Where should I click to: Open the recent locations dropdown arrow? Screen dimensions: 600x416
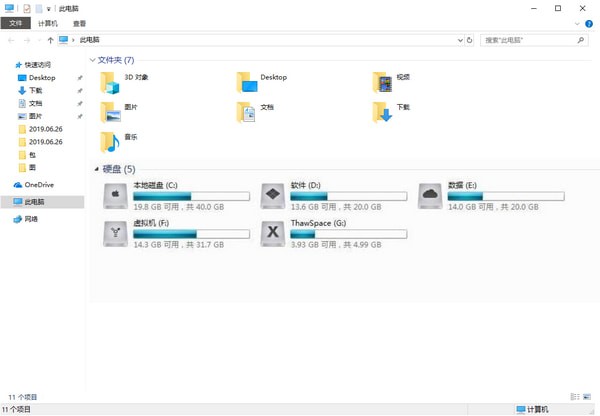click(x=39, y=40)
